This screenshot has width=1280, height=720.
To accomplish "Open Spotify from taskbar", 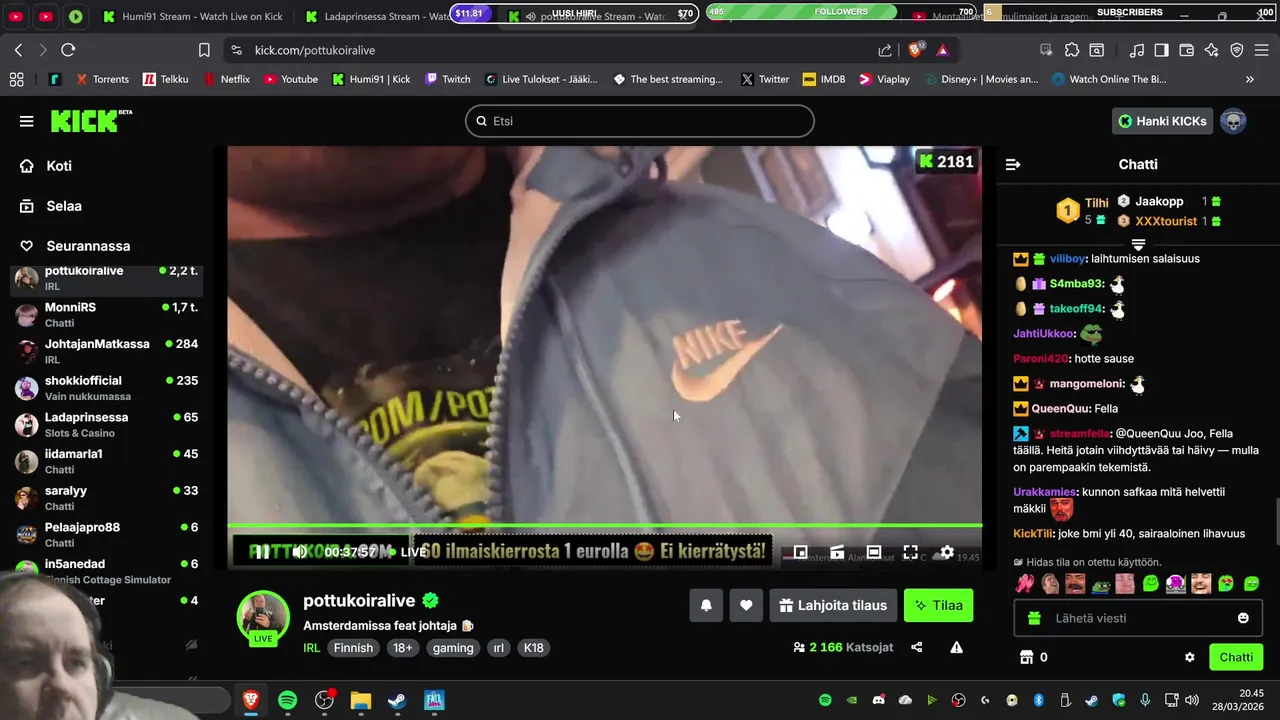I will [x=288, y=700].
